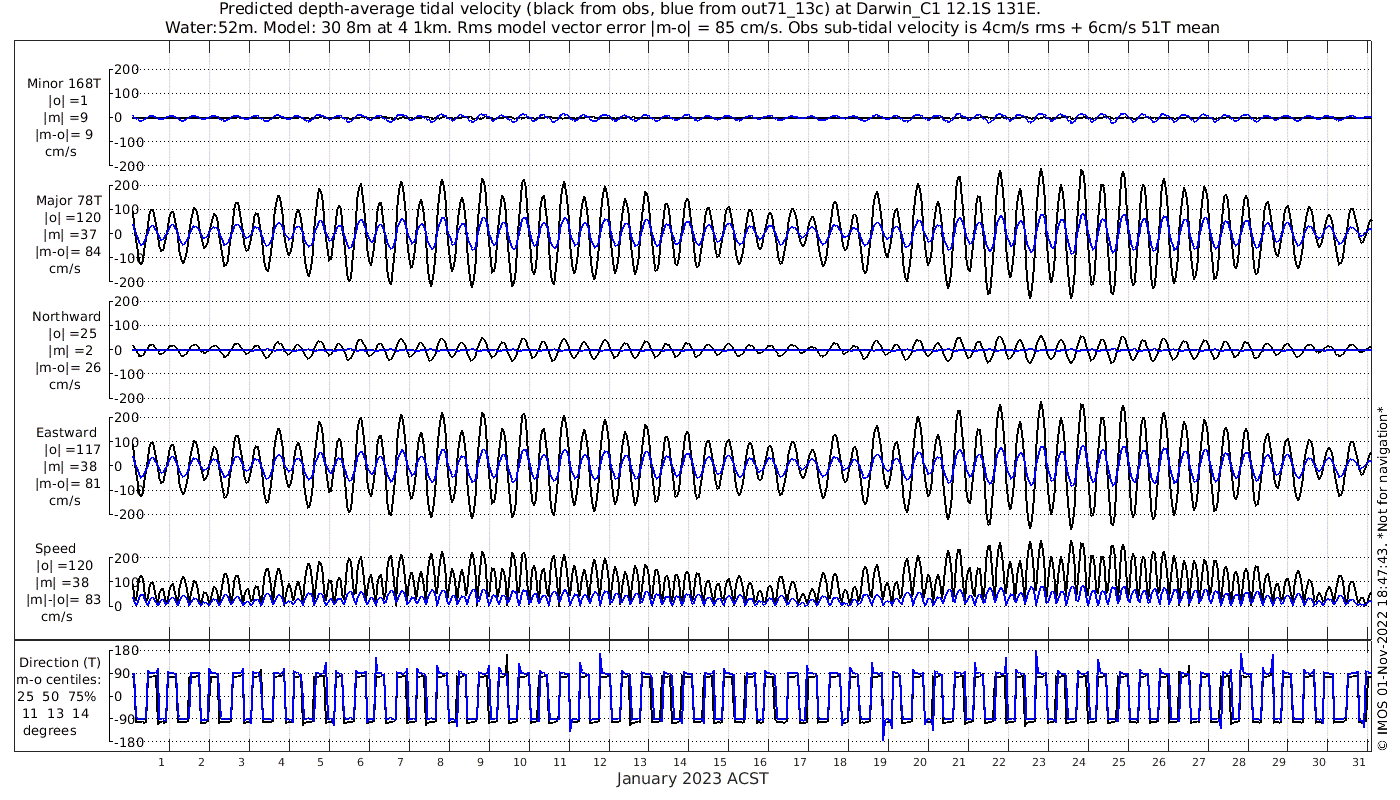Click the '-90' tick on the Direction axis
Viewport: 1400px width, 800px height.
pyautogui.click(x=126, y=719)
